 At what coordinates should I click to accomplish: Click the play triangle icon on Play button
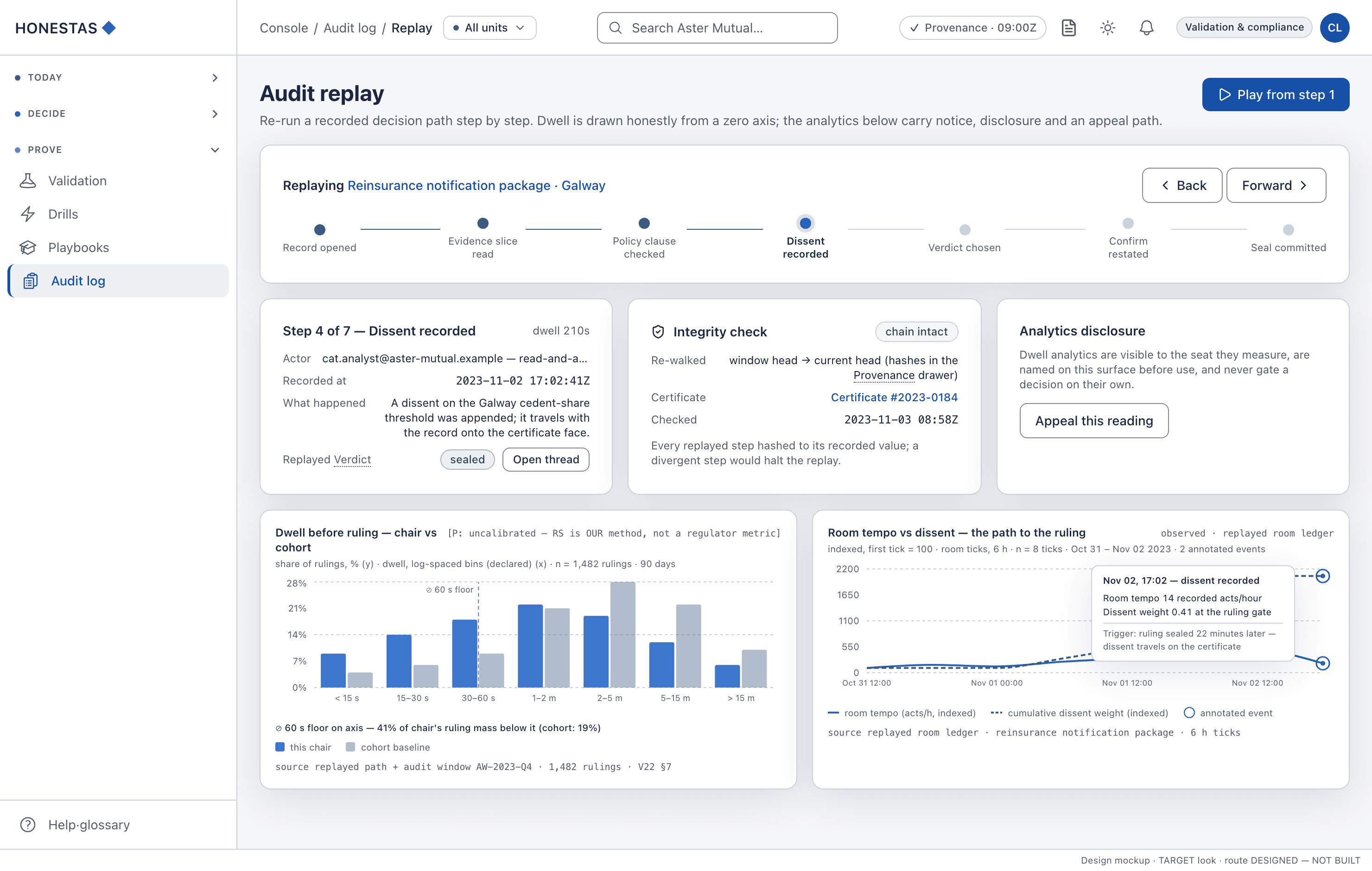click(1224, 95)
